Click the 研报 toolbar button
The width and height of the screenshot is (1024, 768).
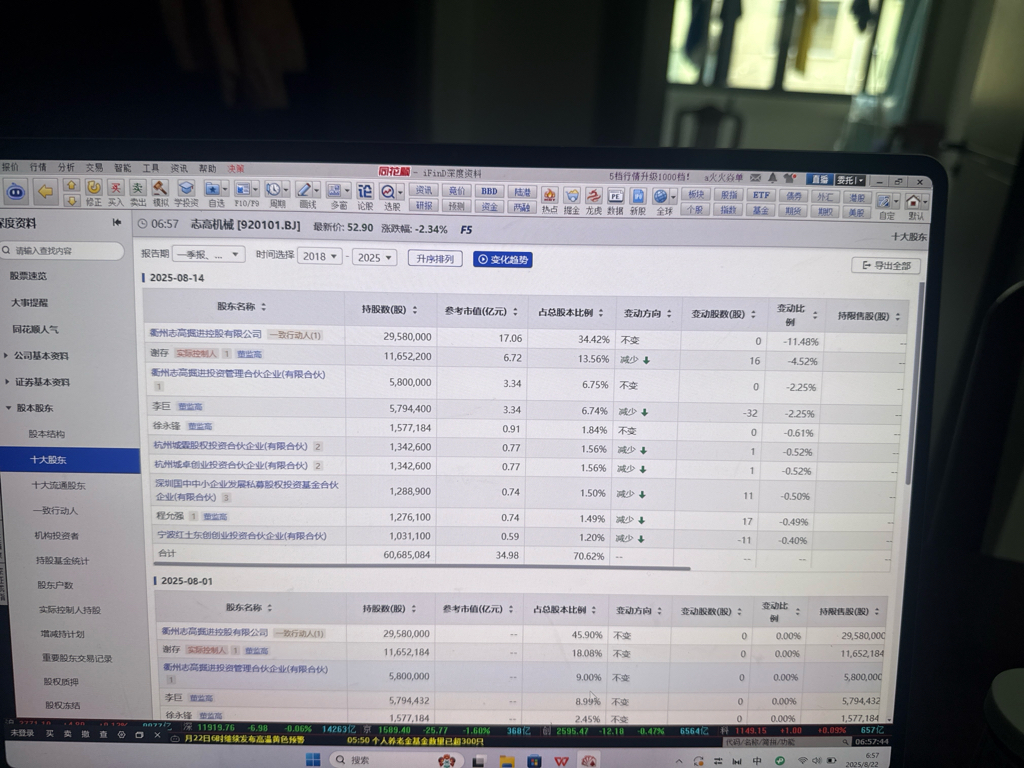(424, 205)
